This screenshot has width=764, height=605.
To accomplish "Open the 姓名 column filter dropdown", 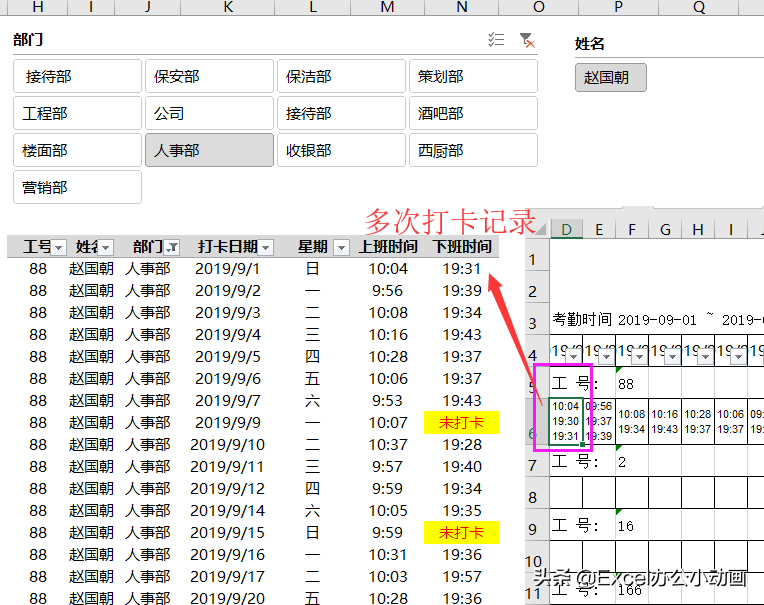I will point(106,248).
